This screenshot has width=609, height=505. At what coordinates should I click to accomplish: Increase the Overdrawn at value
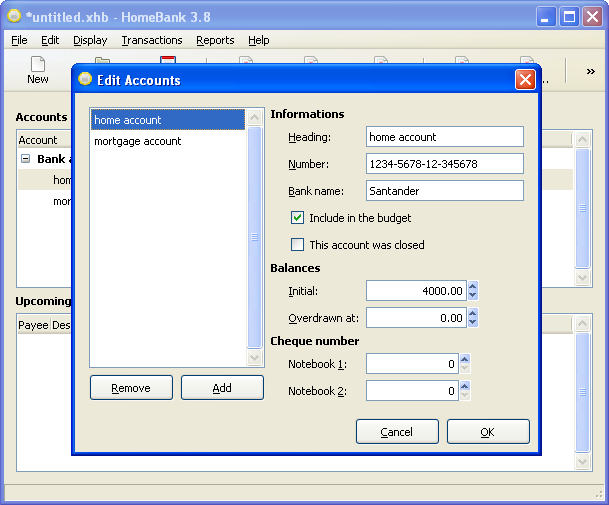coord(473,313)
